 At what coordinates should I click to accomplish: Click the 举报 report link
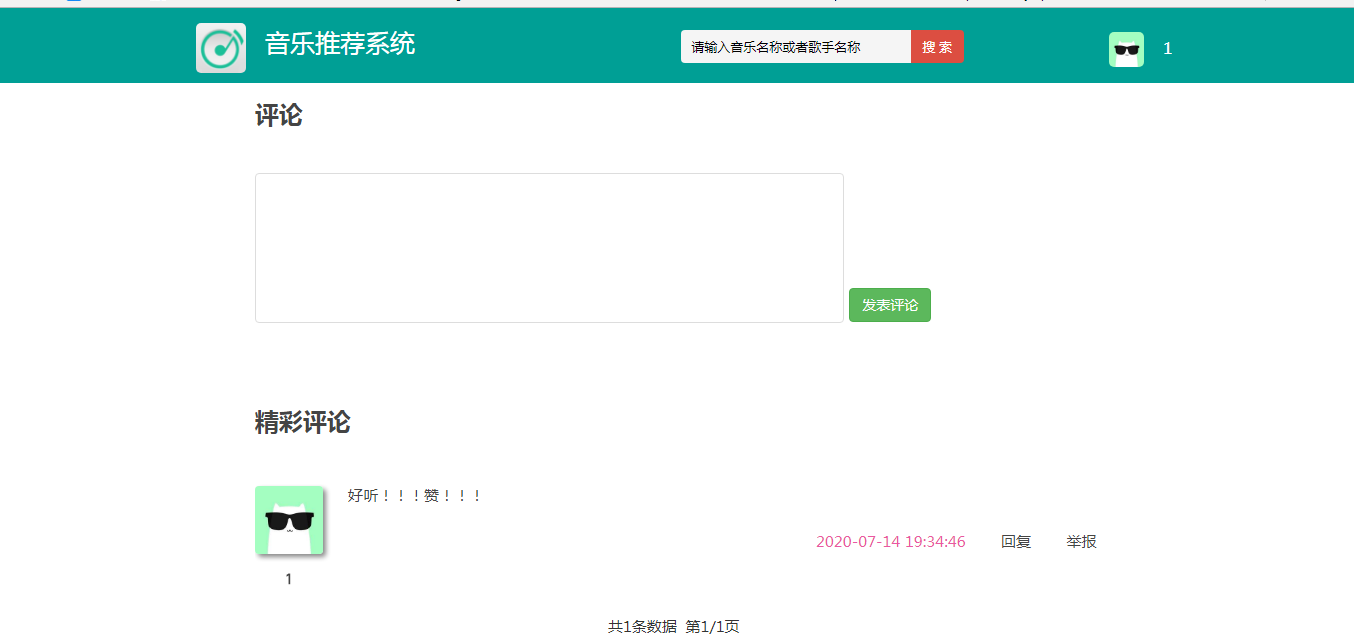point(1080,541)
